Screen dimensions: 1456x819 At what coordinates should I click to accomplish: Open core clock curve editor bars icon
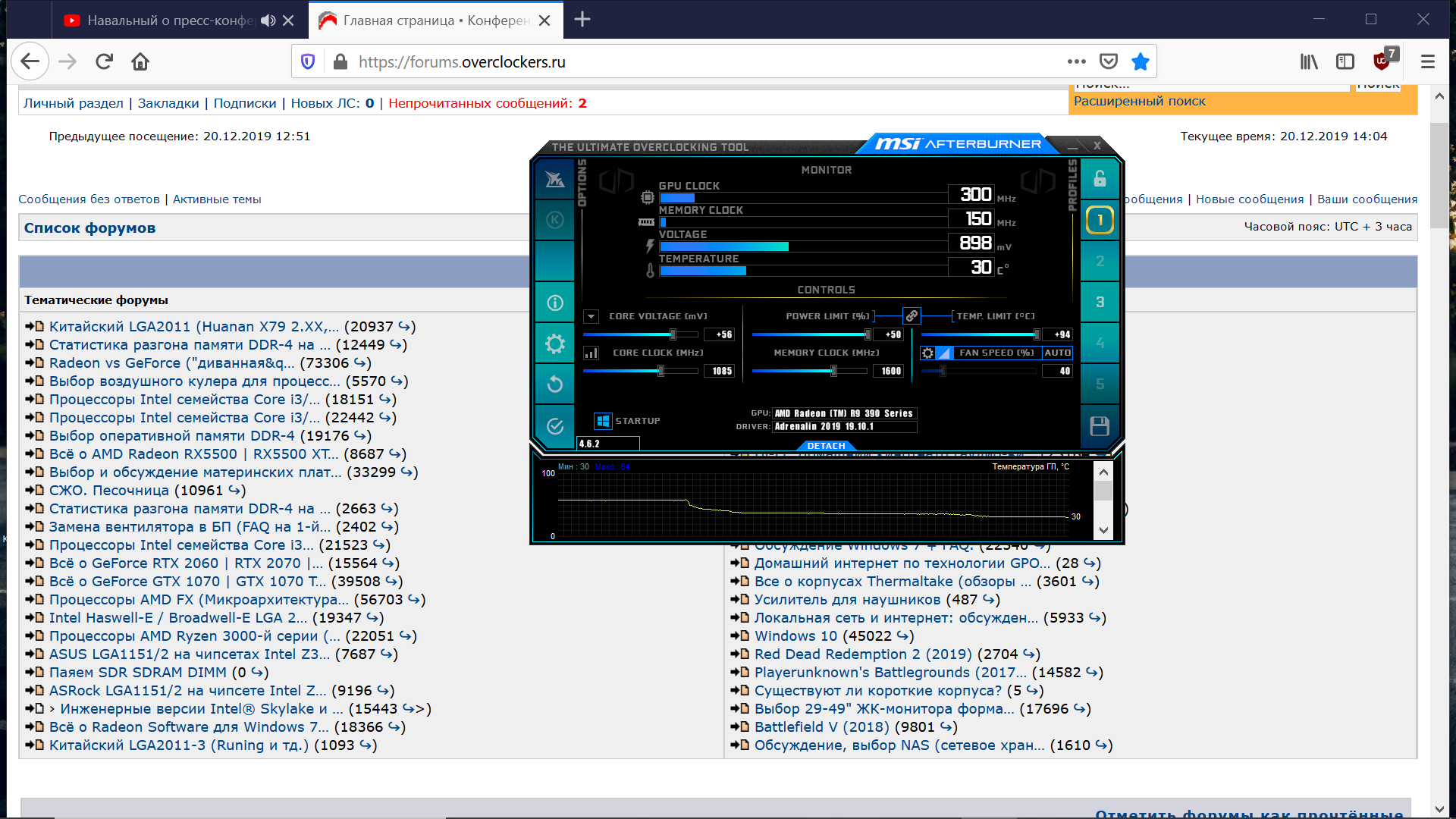tap(591, 353)
